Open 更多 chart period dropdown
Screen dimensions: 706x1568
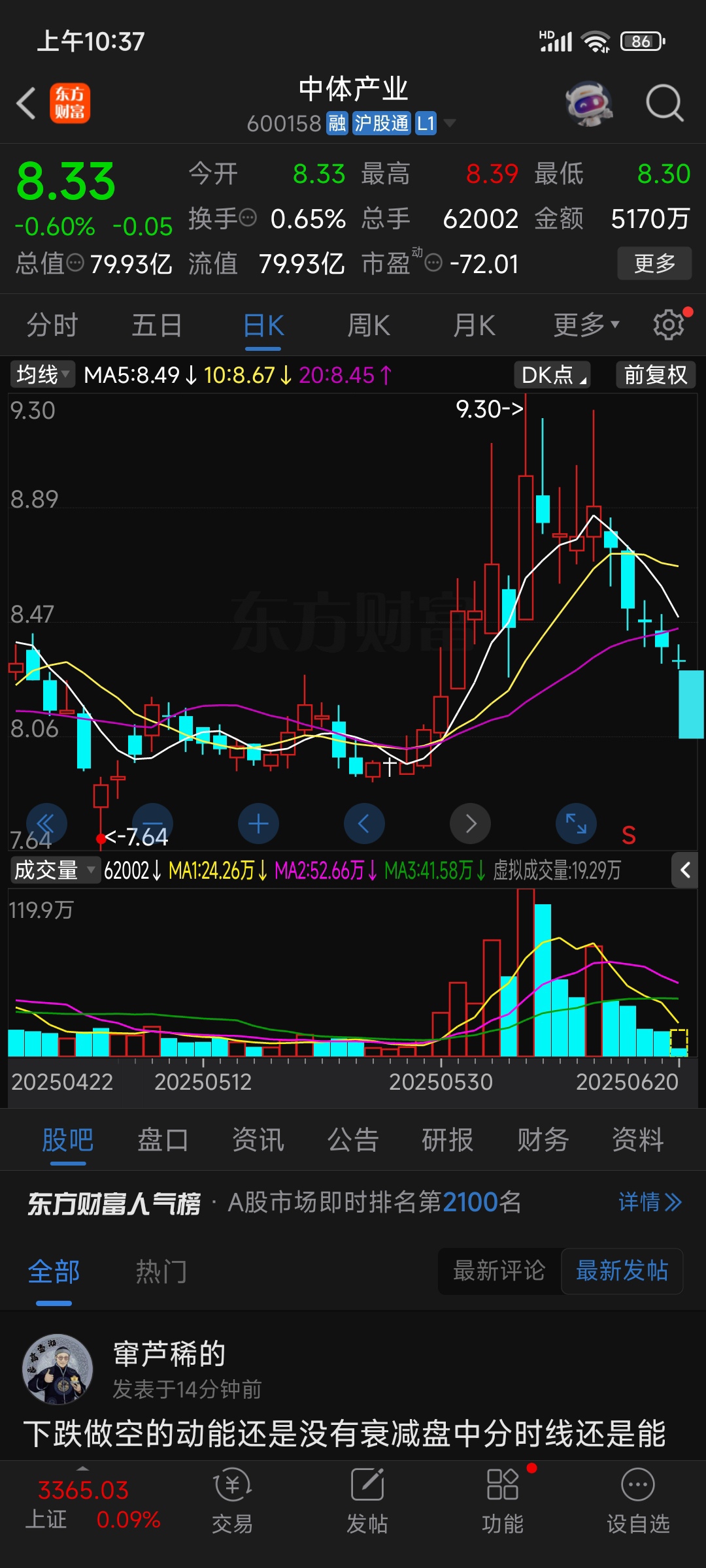586,325
